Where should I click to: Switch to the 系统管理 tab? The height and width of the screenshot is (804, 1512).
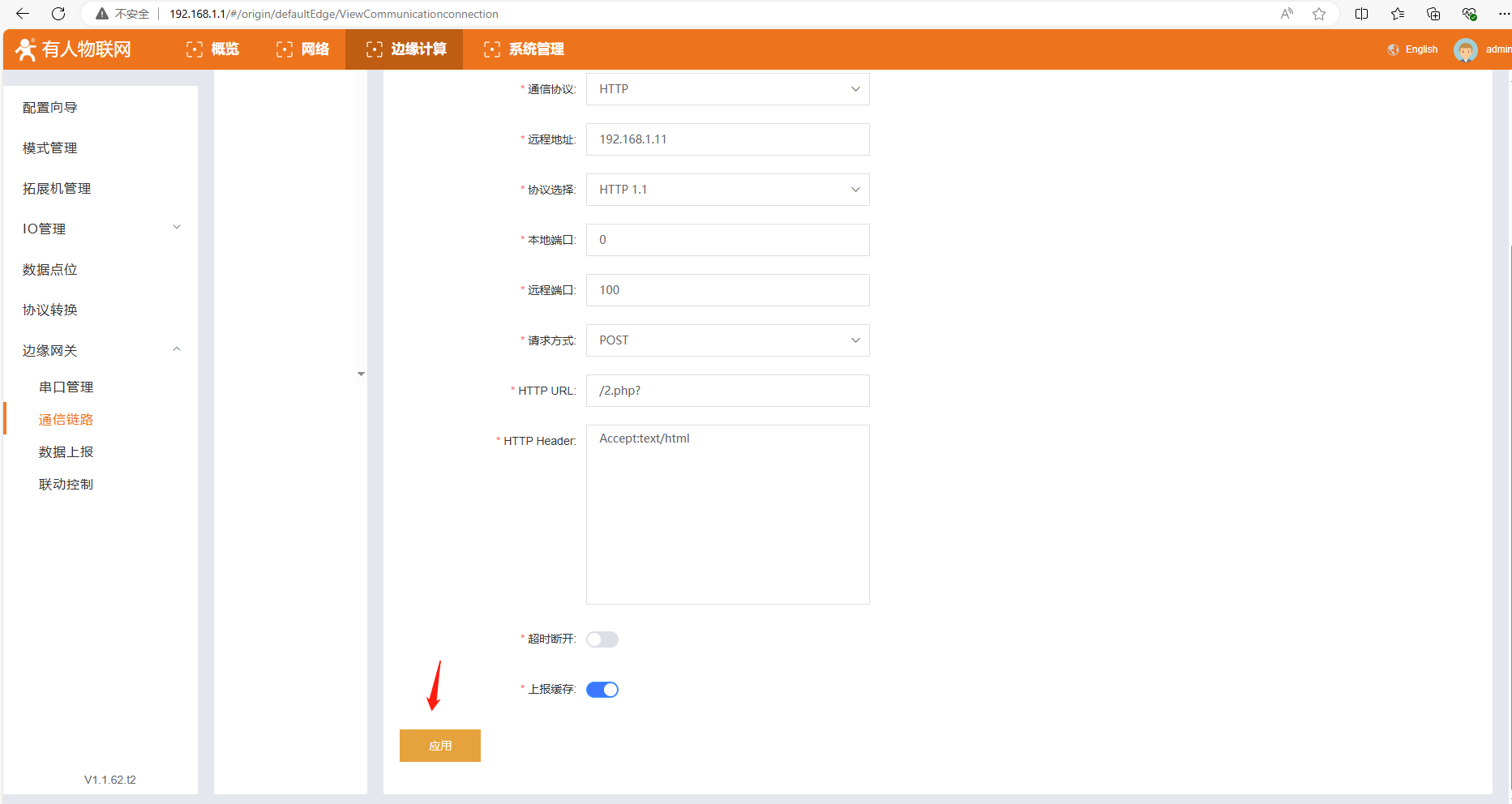point(524,49)
